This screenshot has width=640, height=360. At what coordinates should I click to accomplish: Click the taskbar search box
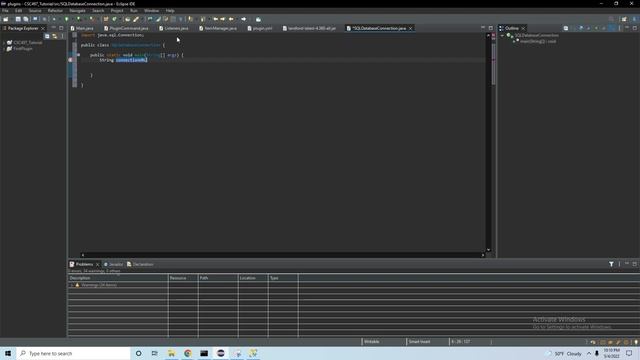(x=73, y=353)
